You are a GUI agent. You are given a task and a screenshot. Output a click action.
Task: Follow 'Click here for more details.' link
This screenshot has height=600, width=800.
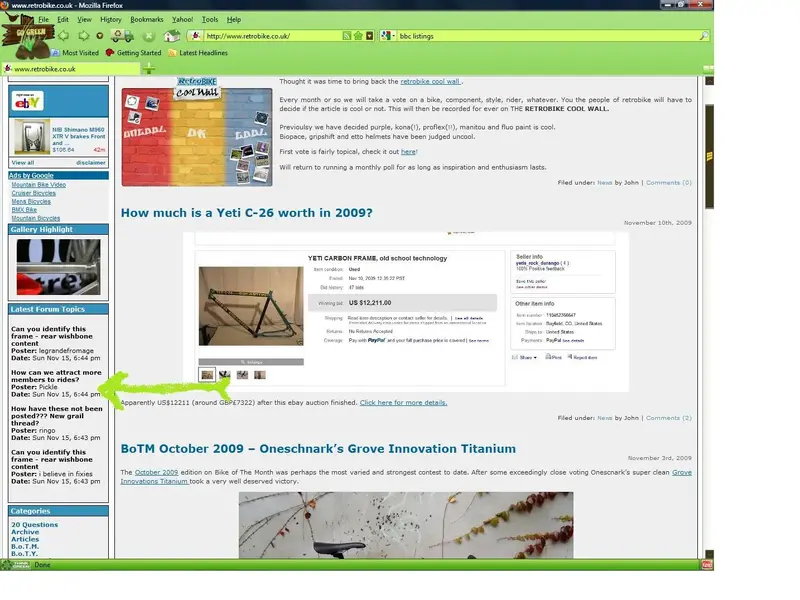(404, 403)
